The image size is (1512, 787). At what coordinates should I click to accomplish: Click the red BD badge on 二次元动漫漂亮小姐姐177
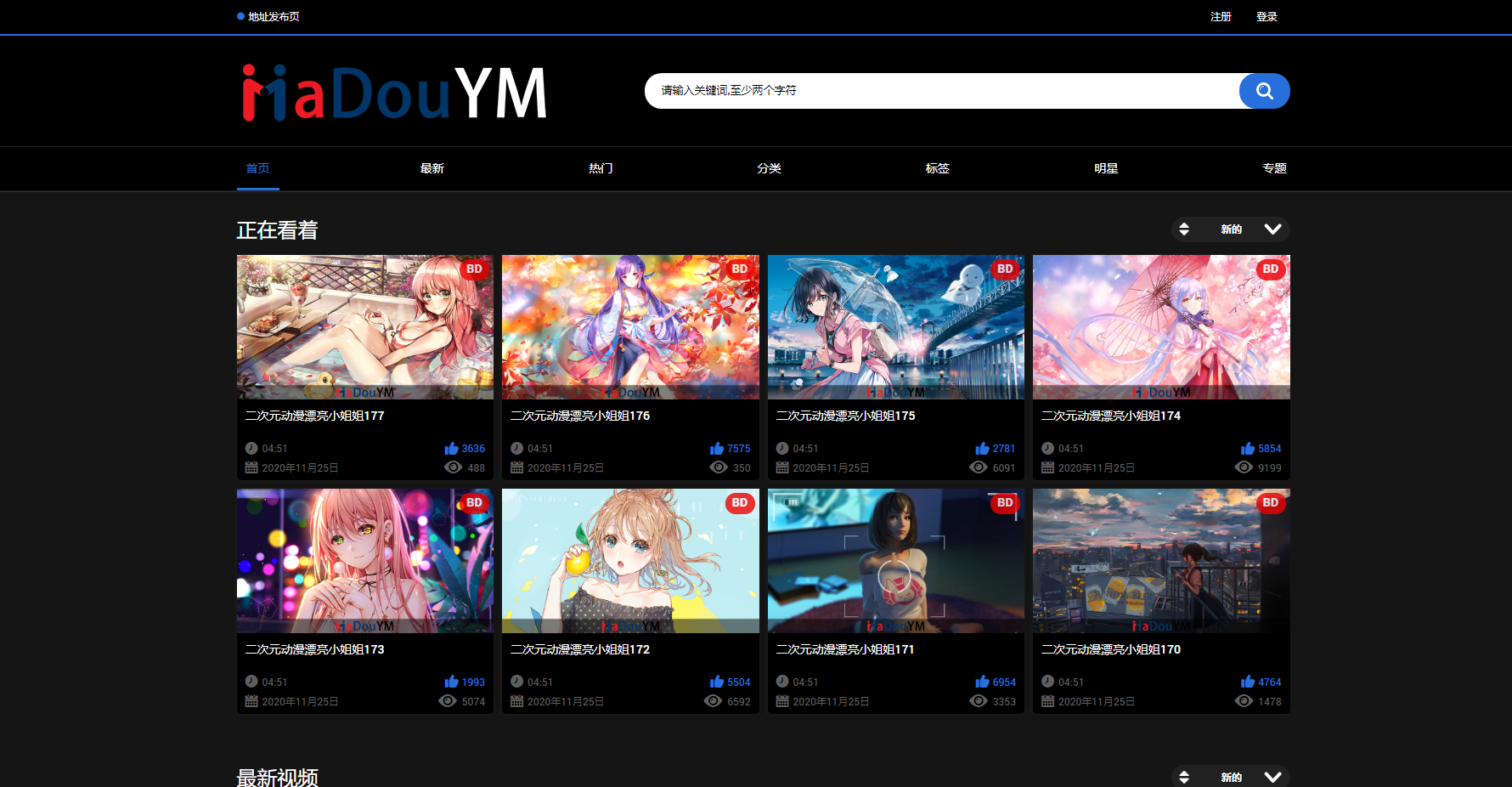(x=473, y=269)
